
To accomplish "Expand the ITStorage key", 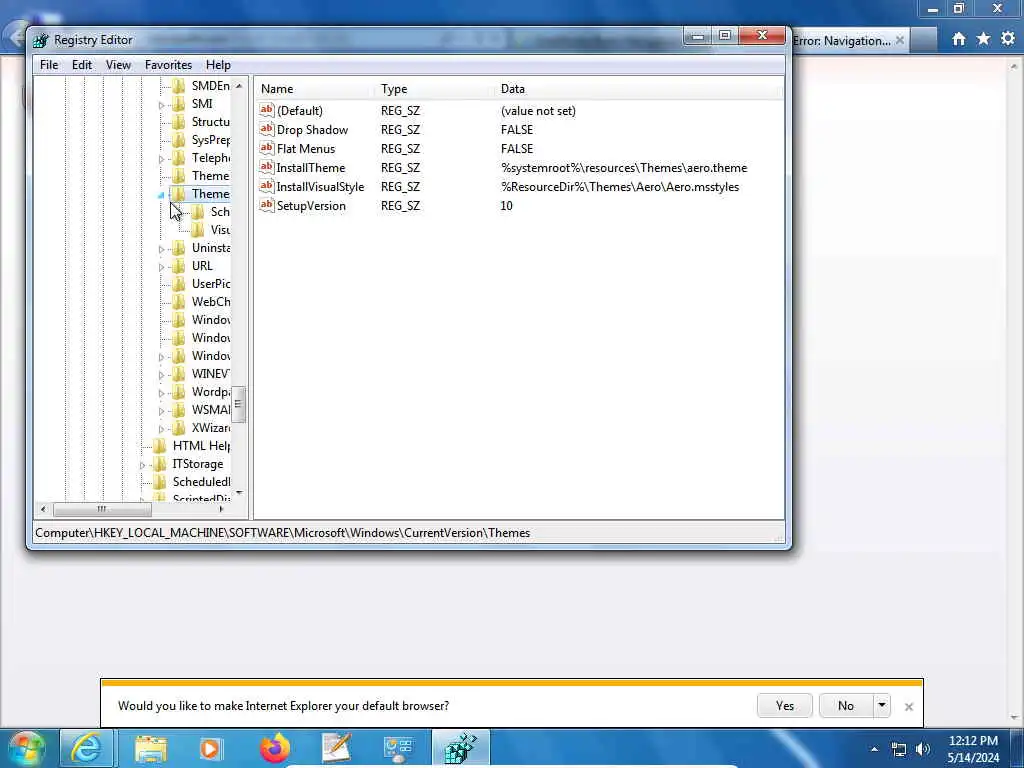I will 142,465.
